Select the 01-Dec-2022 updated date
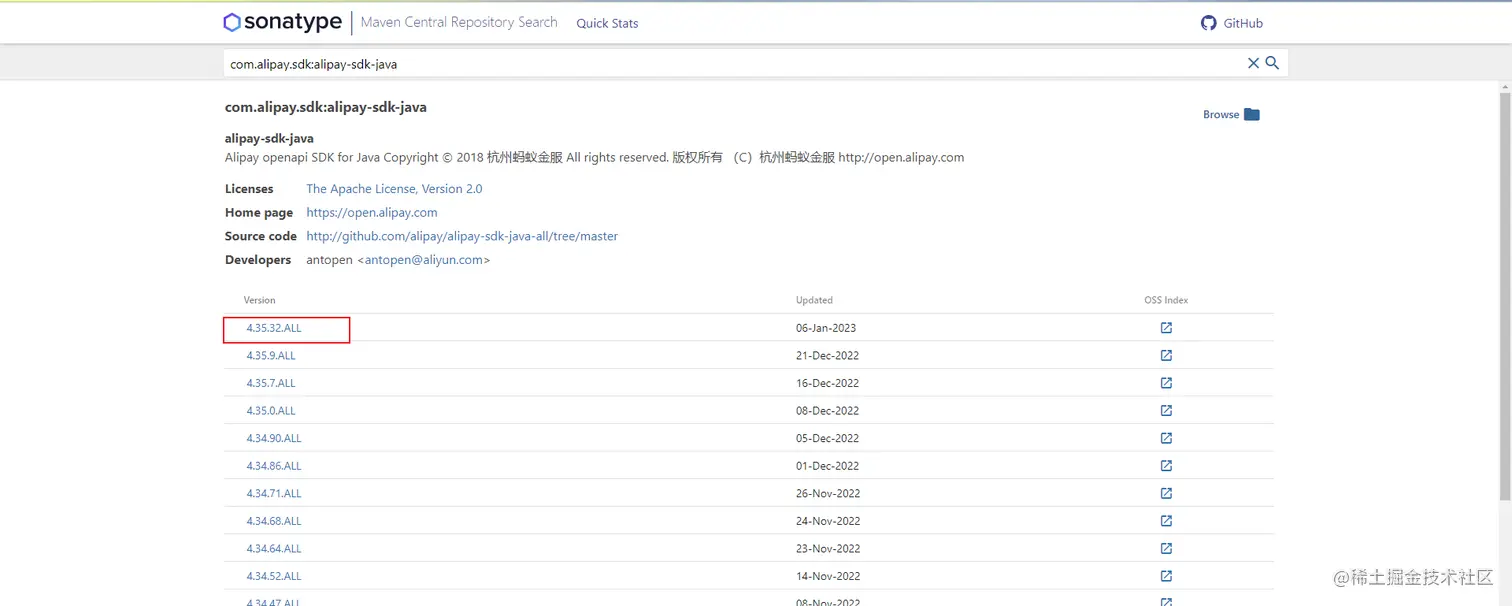This screenshot has width=1512, height=606. tap(827, 466)
